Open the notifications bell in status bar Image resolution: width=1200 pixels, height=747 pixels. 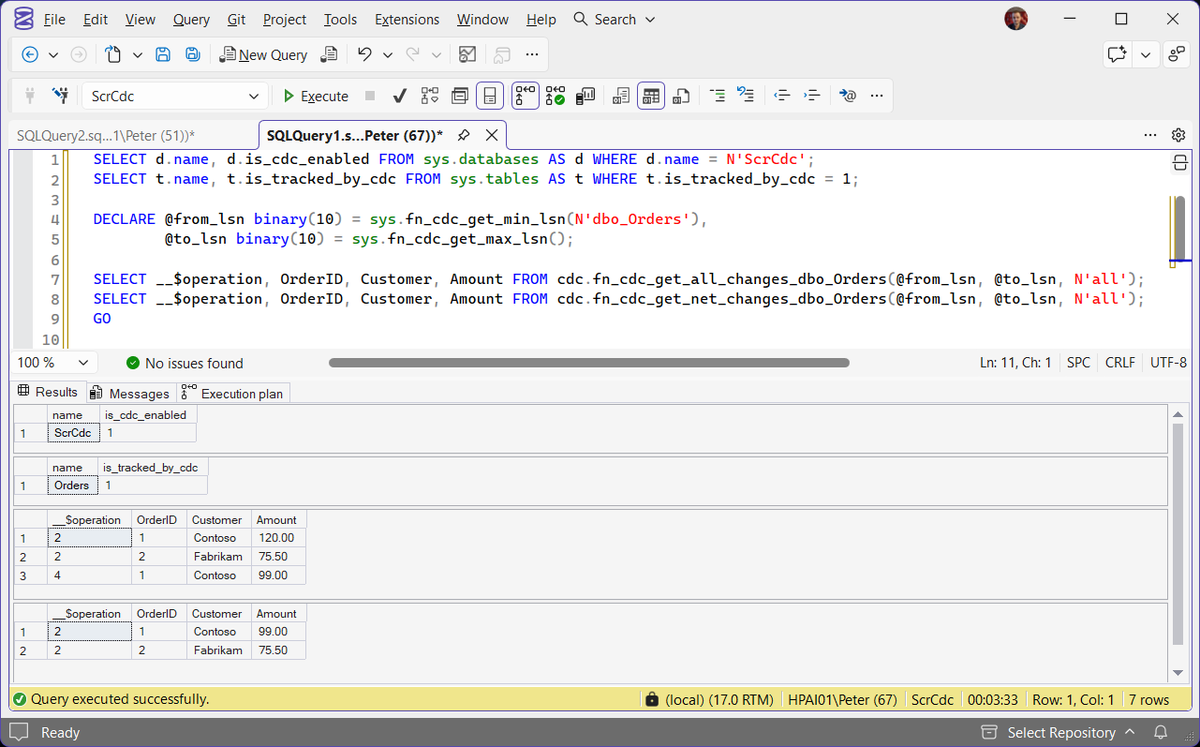click(1161, 733)
